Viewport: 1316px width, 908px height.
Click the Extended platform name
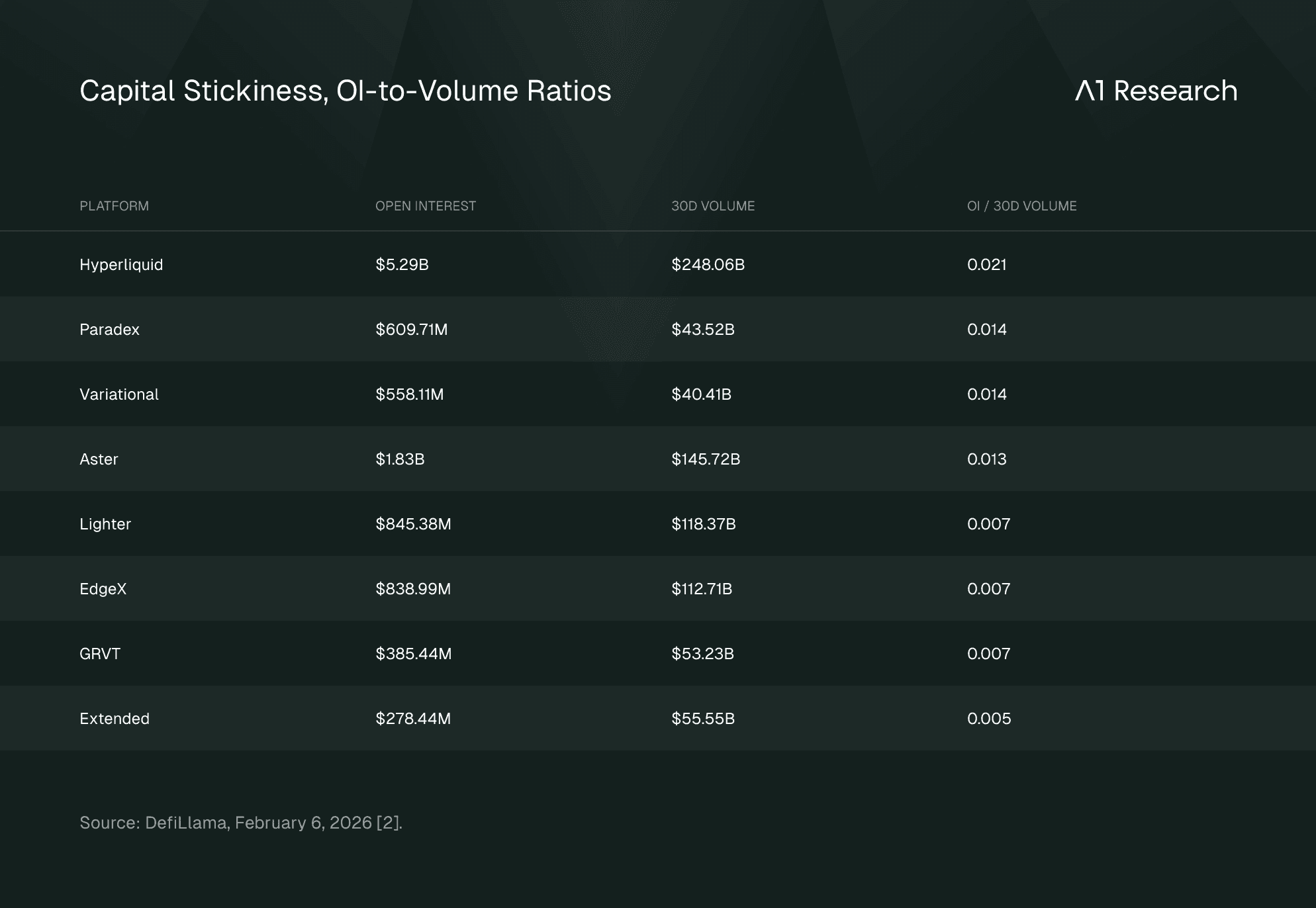115,719
